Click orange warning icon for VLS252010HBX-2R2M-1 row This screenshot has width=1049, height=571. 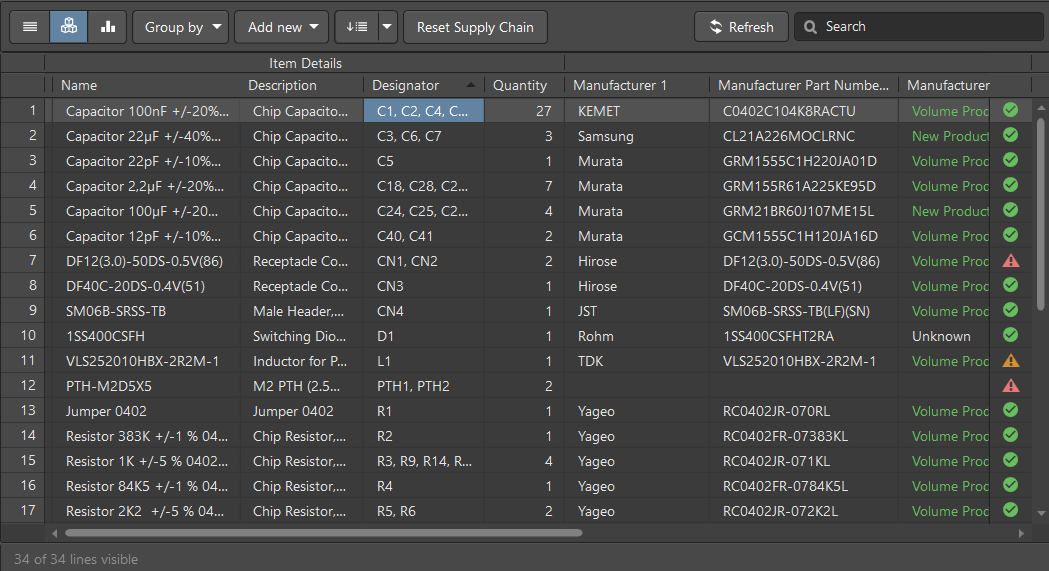click(x=1011, y=361)
